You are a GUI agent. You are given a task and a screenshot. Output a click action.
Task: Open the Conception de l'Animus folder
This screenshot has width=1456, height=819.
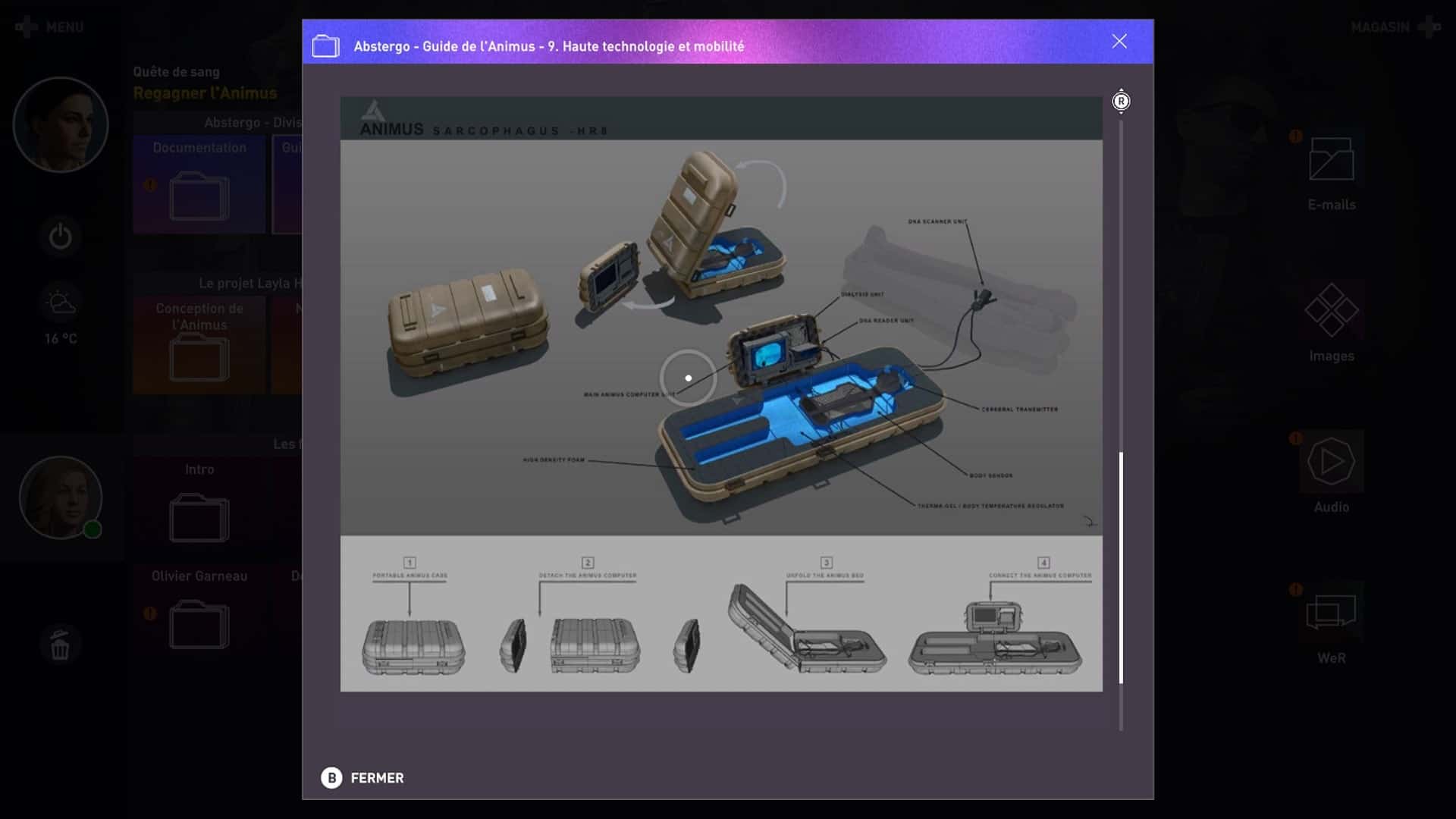[x=199, y=356]
